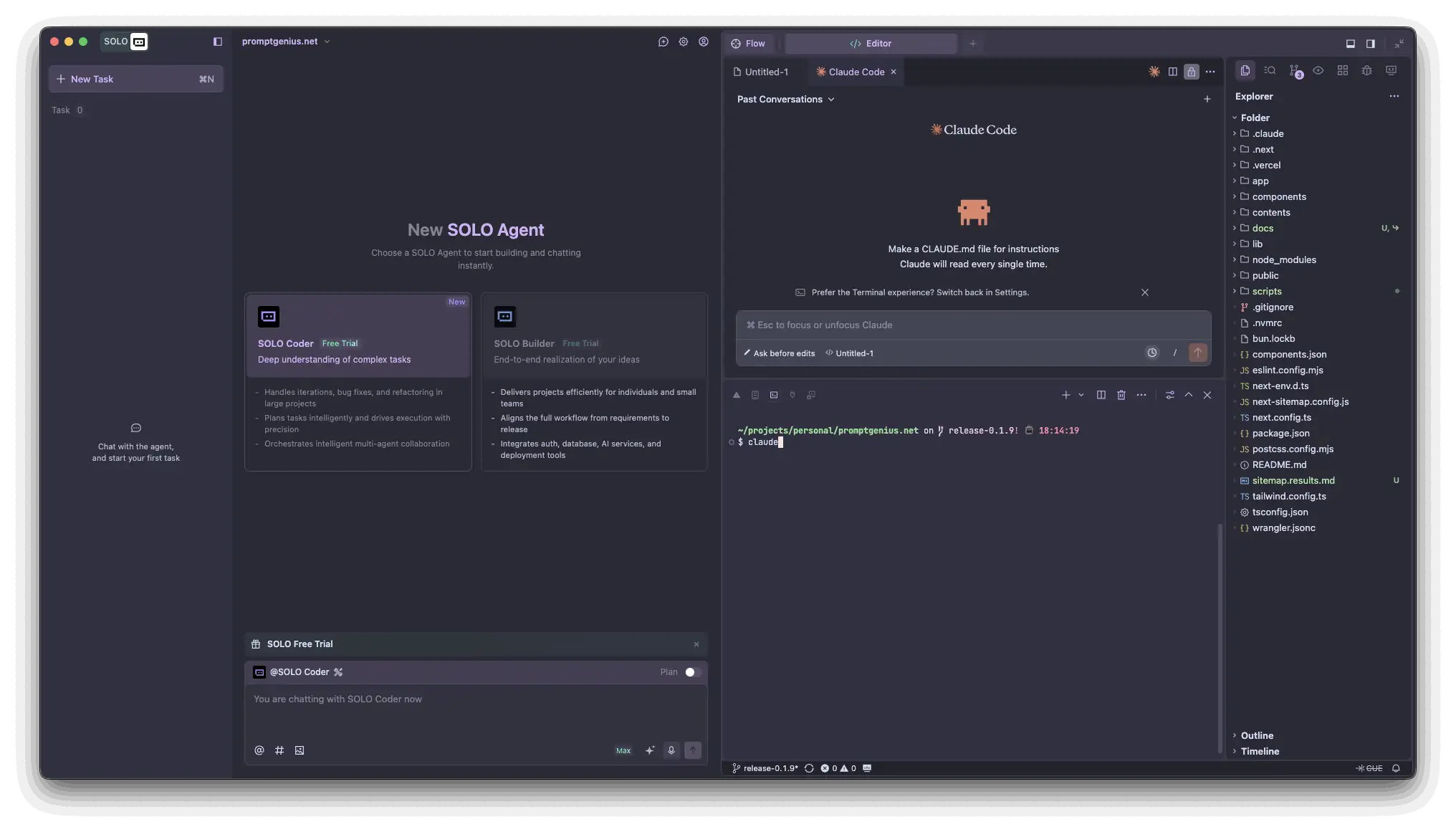1456x832 pixels.
Task: Open Source Control showing 3 changes
Action: point(1294,70)
